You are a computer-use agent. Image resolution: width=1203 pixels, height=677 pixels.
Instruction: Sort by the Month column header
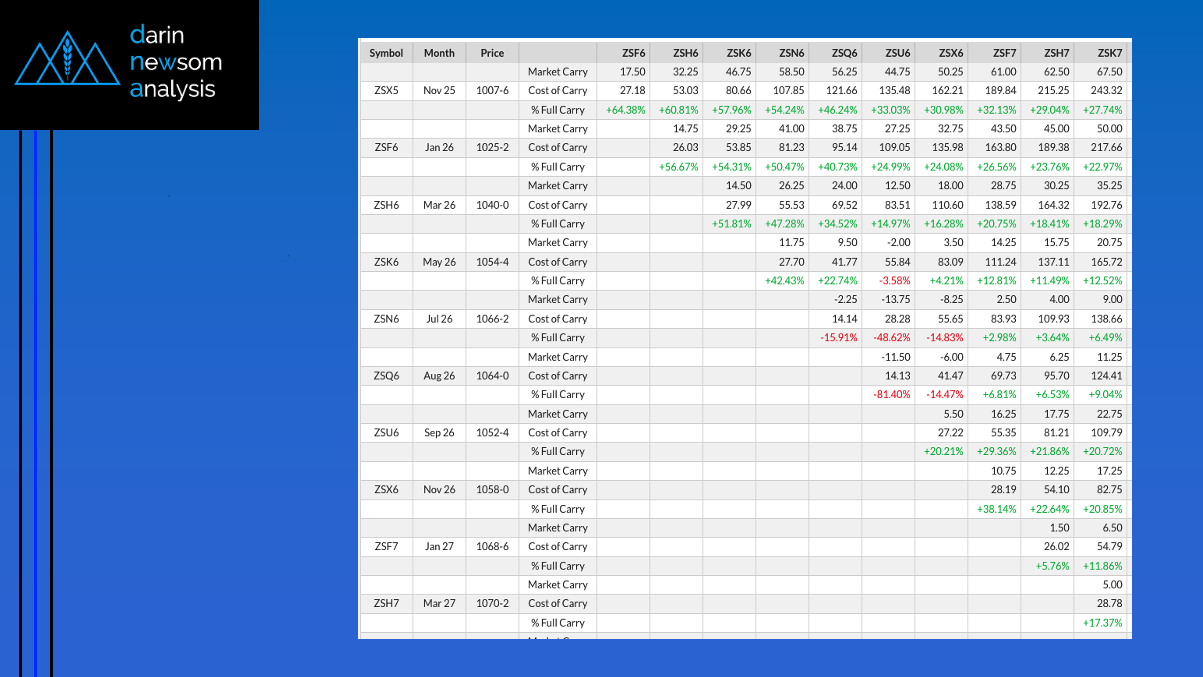[439, 53]
